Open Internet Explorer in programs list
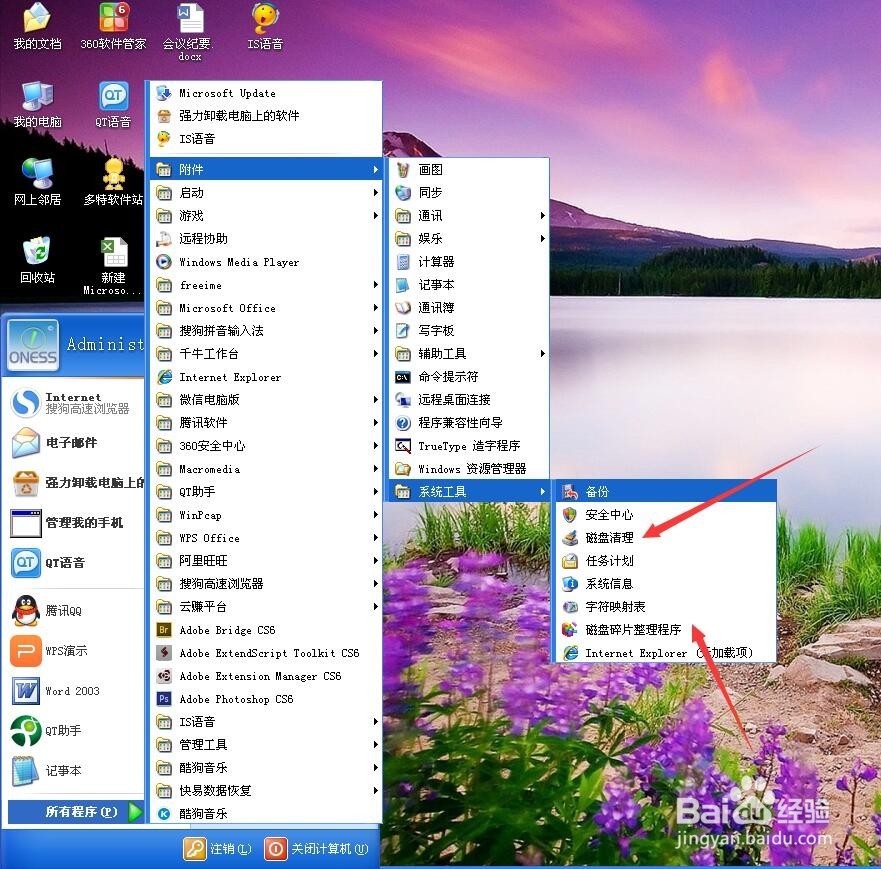Viewport: 881px width, 869px height. click(266, 377)
